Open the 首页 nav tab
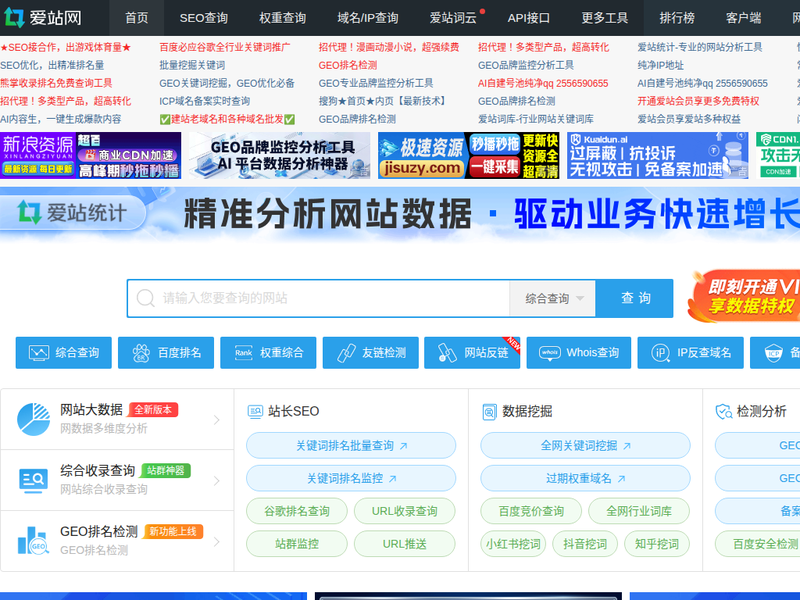800x600 pixels. click(137, 18)
